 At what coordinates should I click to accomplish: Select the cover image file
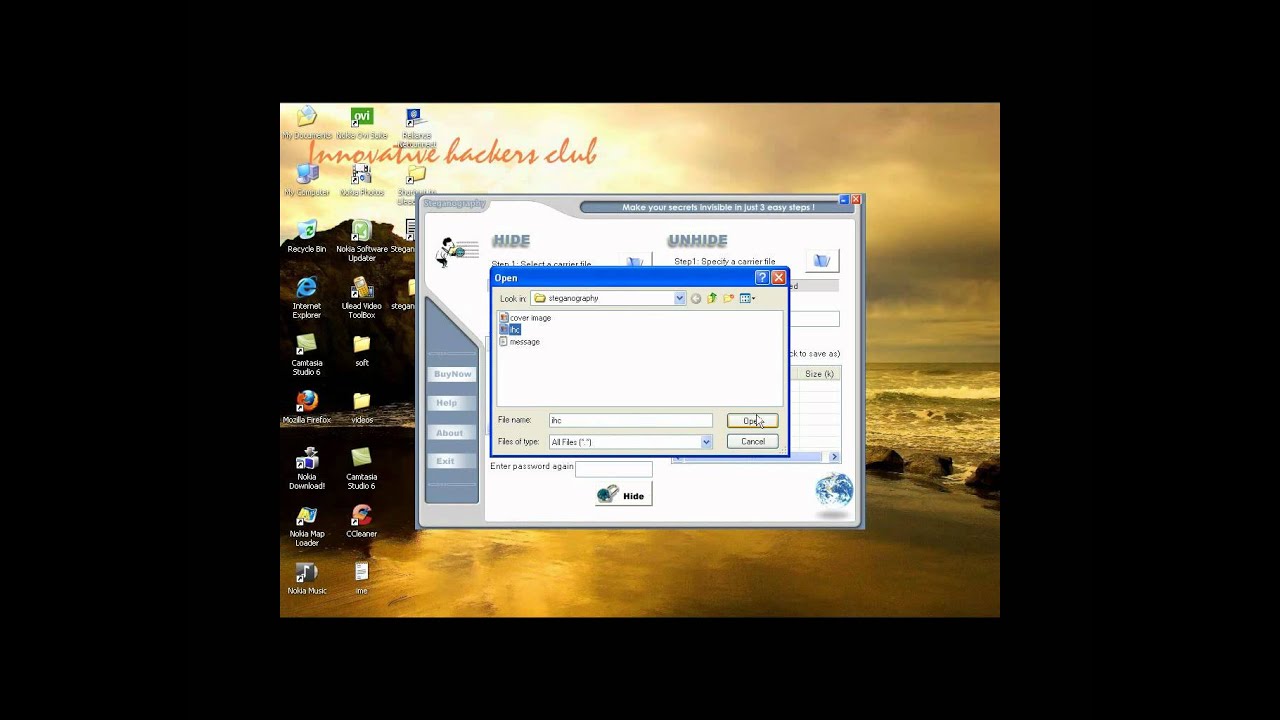525,317
